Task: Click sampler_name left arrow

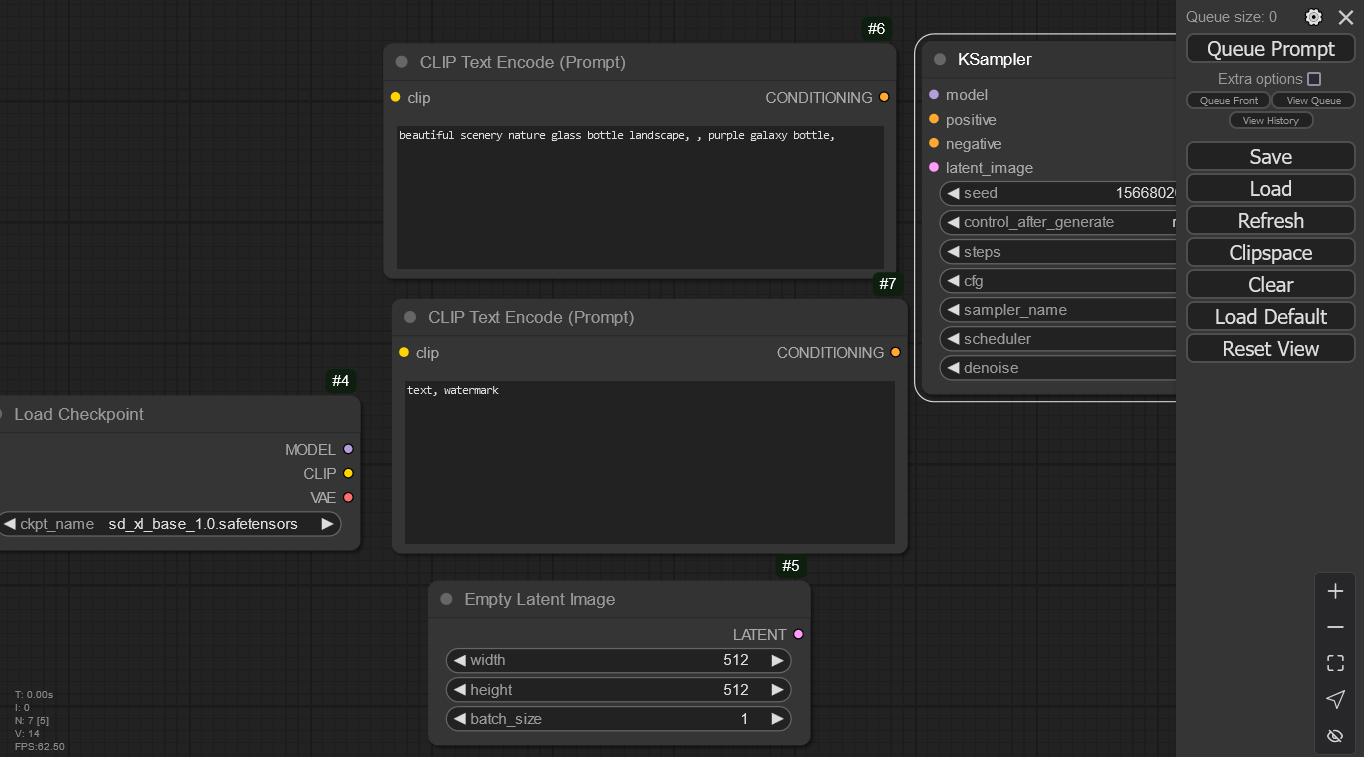Action: click(x=953, y=310)
